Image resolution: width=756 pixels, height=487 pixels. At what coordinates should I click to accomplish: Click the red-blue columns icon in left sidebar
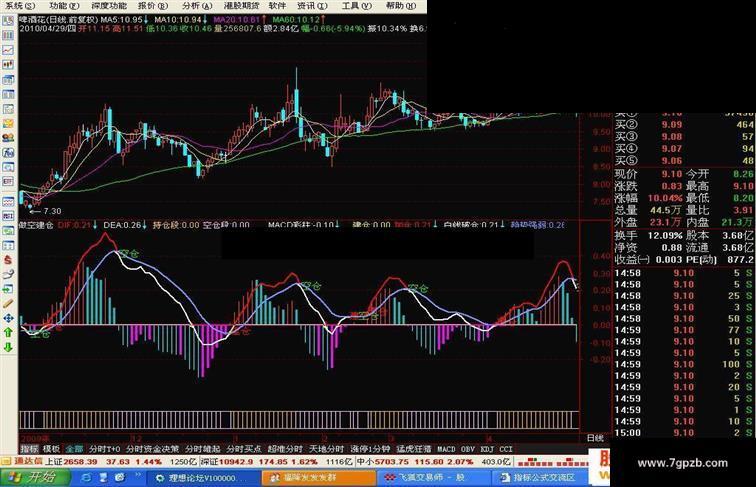(x=8, y=35)
